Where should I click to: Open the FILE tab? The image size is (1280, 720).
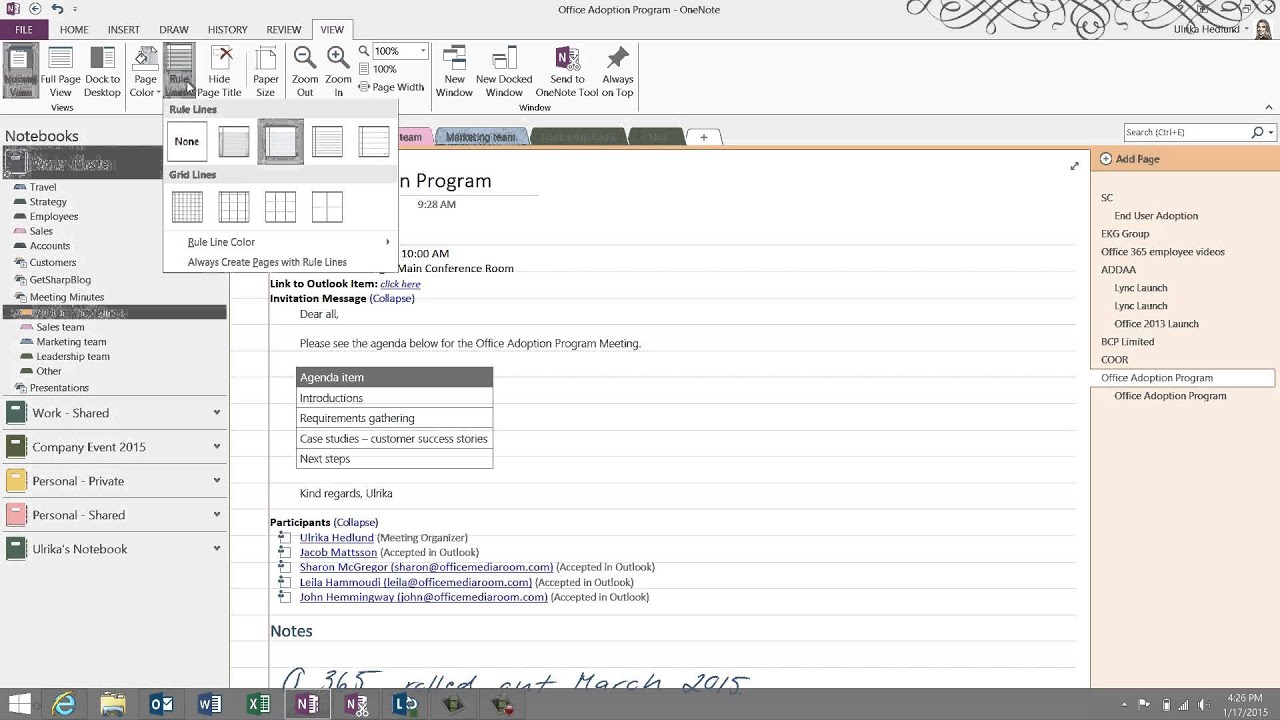tap(23, 30)
